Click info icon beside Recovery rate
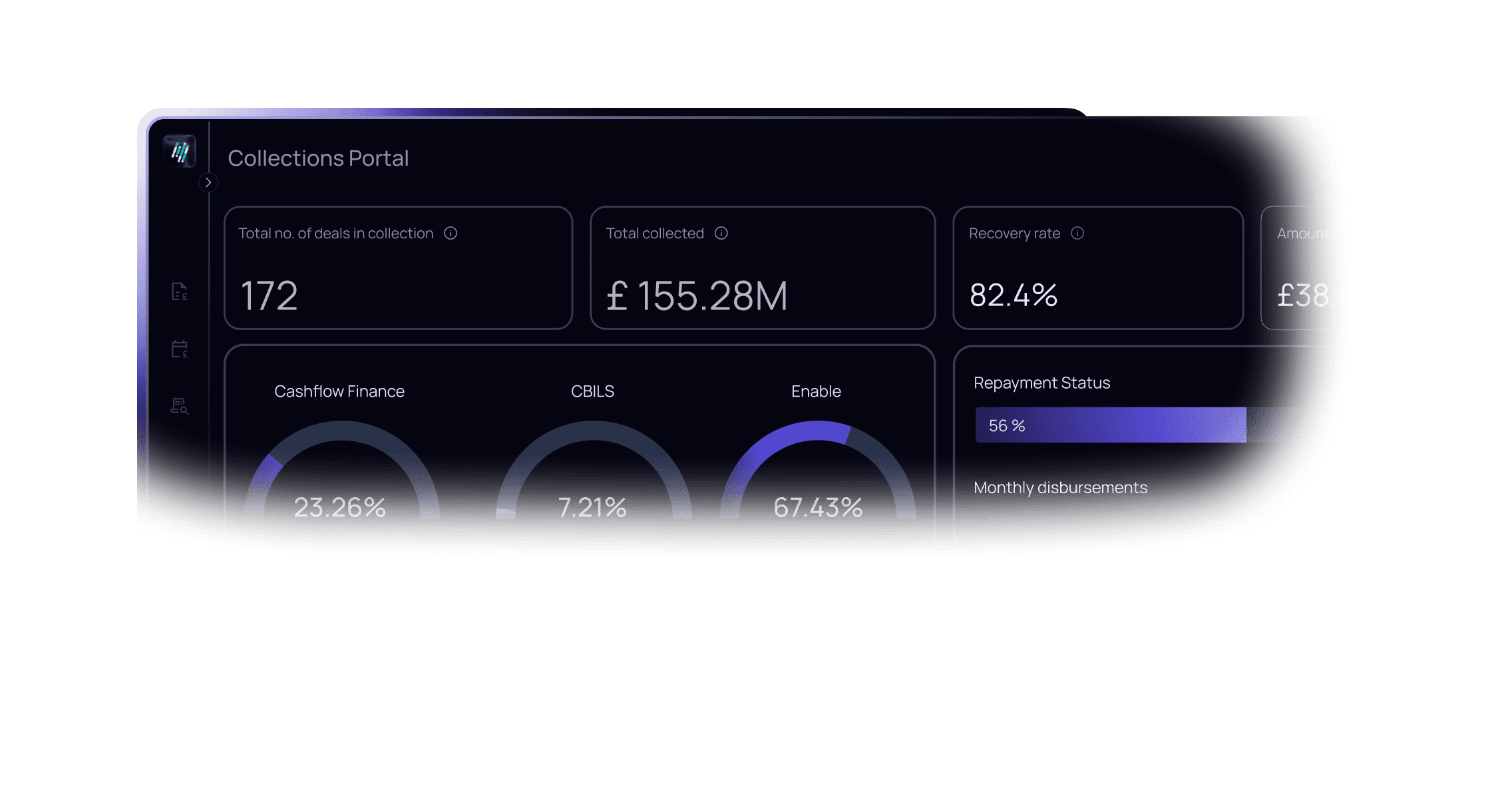The height and width of the screenshot is (792, 1512). tap(1077, 233)
